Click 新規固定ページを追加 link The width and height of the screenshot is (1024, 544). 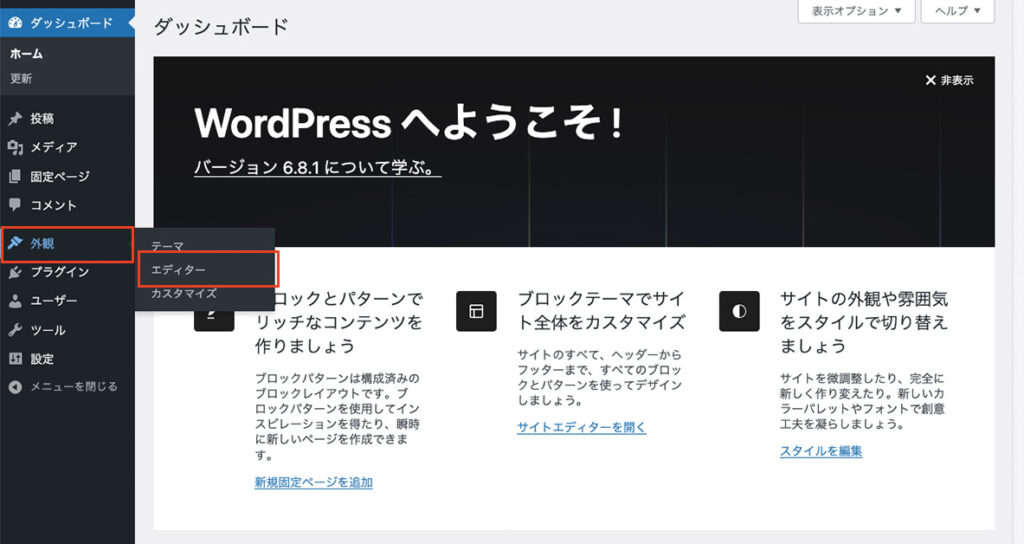313,483
